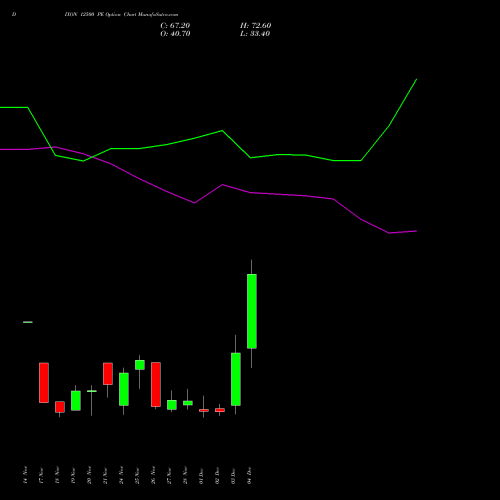Select the 04 Dec date label
Viewport: 500px width, 500px height.
249,475
